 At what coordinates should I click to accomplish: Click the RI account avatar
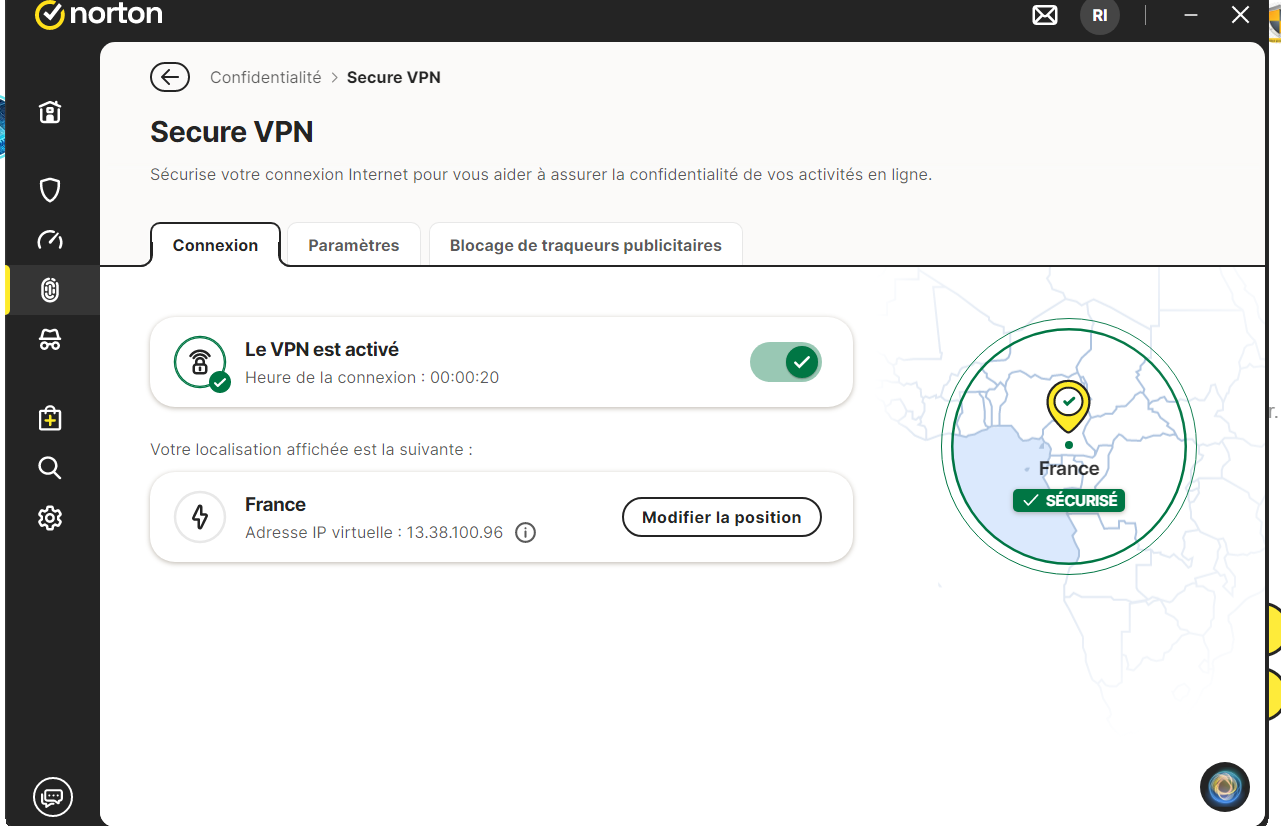point(1099,16)
